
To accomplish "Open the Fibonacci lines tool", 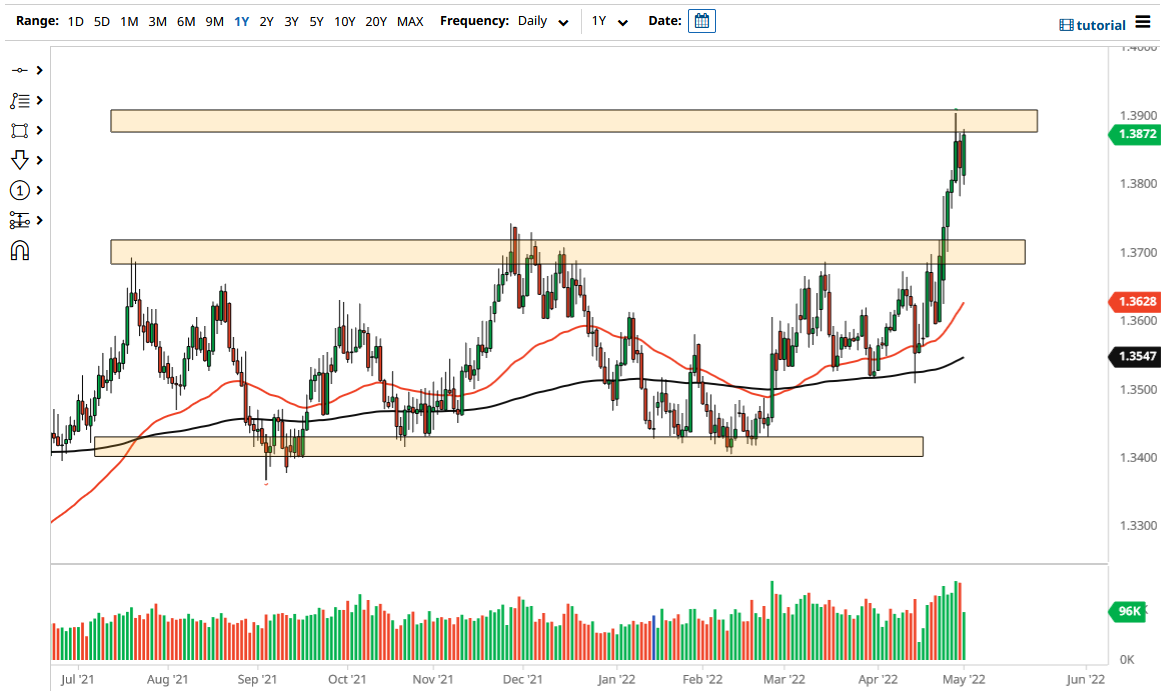I will click(20, 100).
